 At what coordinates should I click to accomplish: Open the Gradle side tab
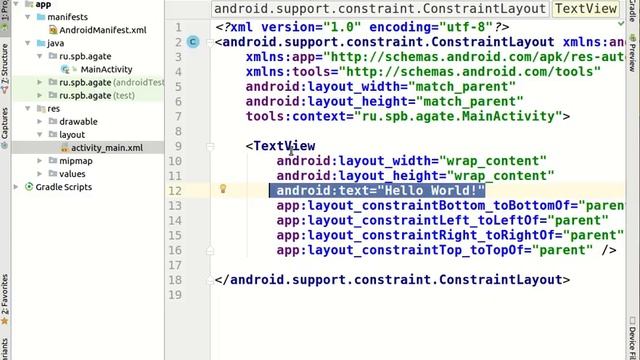tap(632, 12)
